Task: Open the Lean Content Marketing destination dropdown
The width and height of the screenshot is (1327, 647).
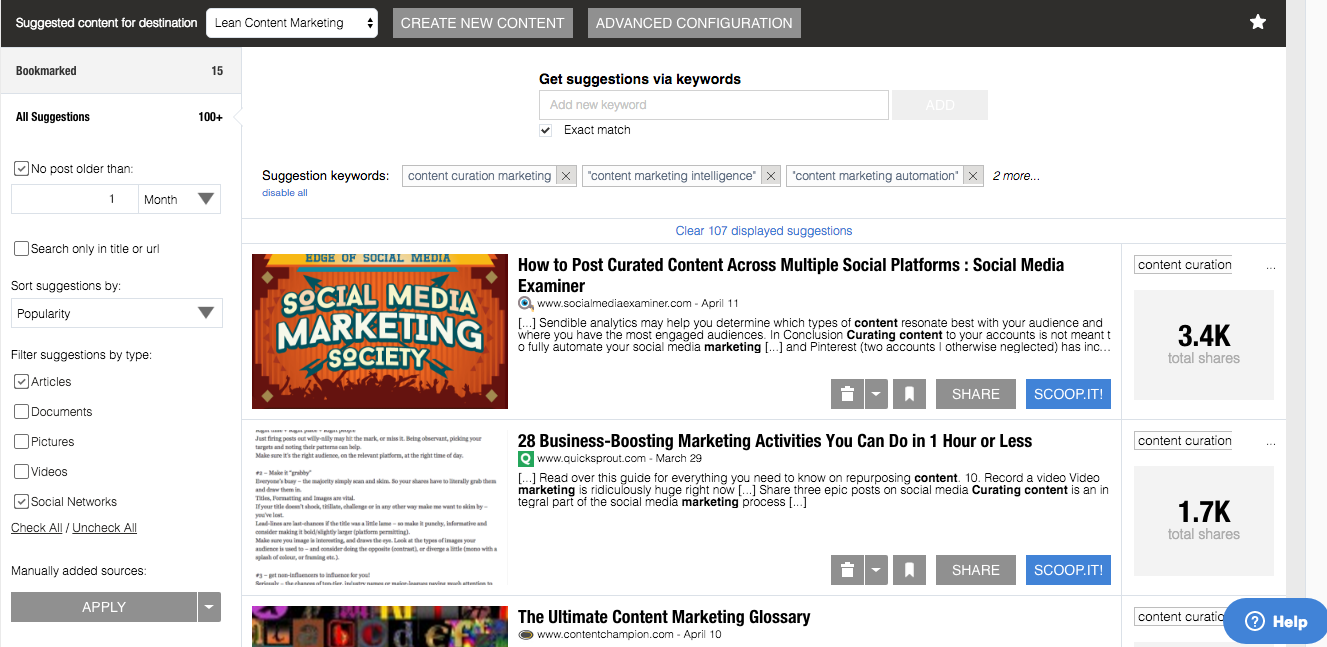Action: pos(292,23)
